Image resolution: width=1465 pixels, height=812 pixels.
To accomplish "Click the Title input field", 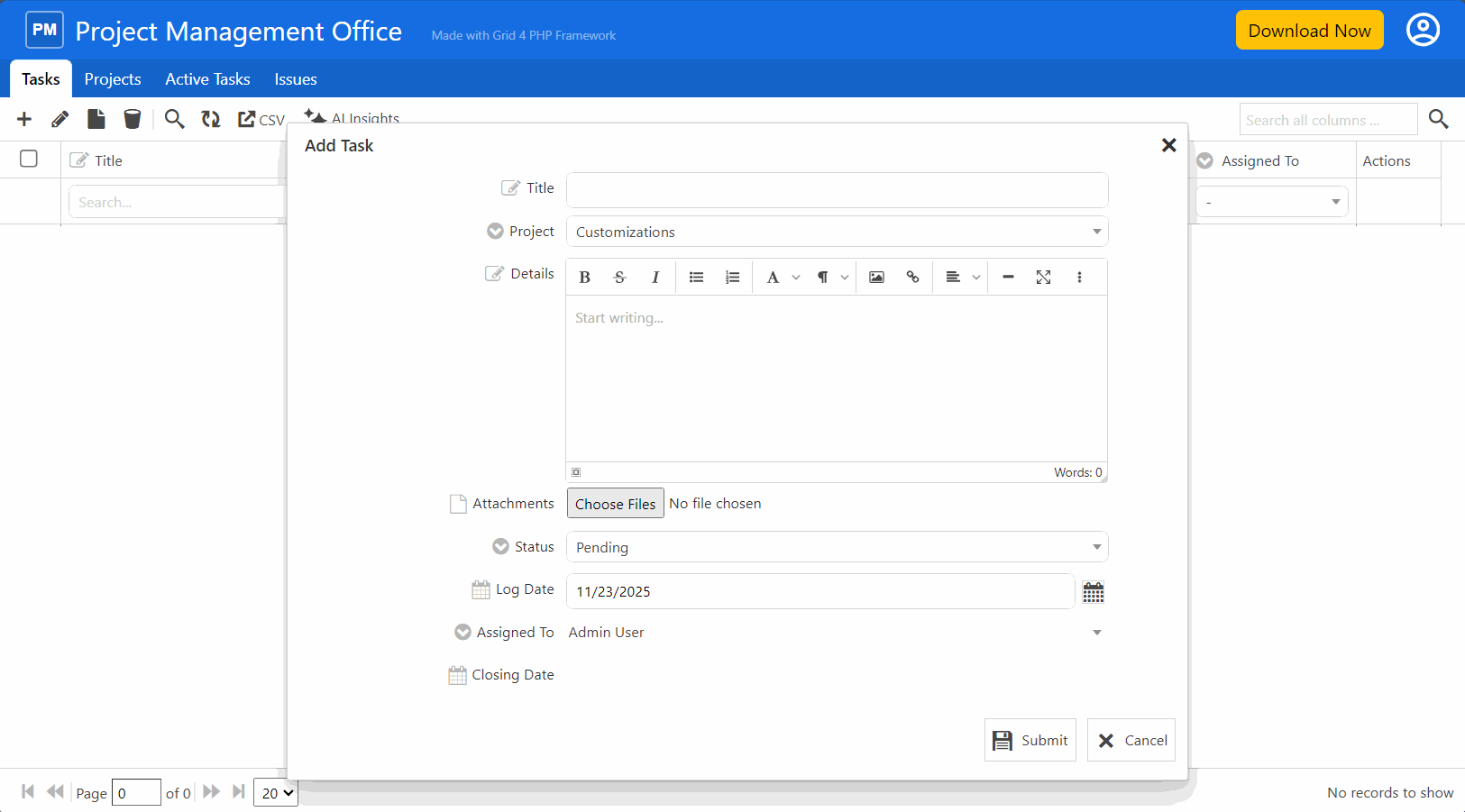I will coord(837,190).
